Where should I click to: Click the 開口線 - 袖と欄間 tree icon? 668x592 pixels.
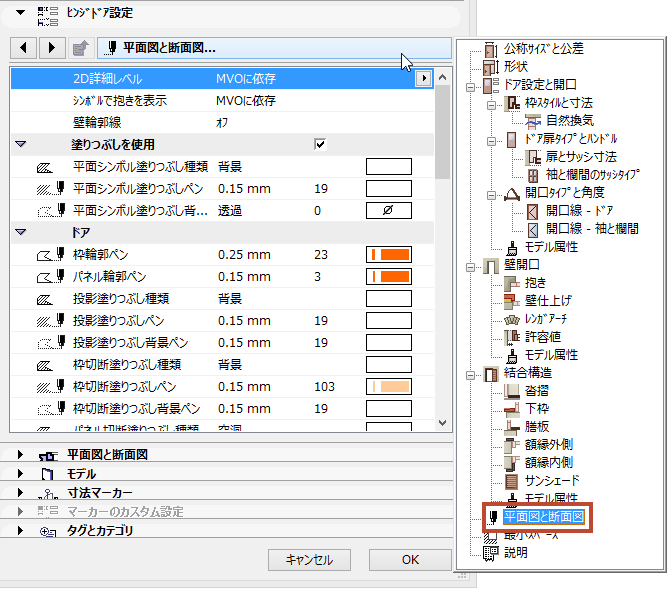click(533, 230)
